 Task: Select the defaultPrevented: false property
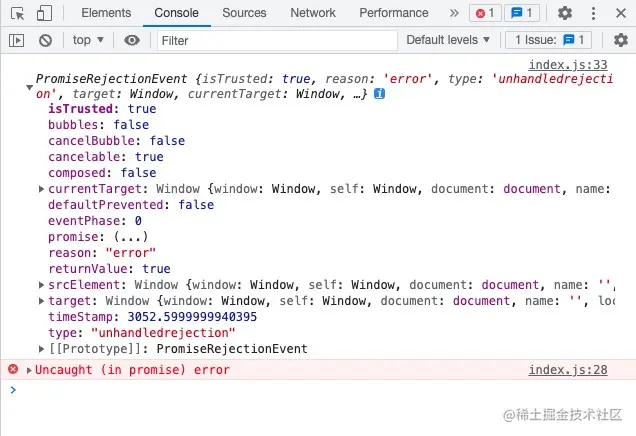coord(131,204)
